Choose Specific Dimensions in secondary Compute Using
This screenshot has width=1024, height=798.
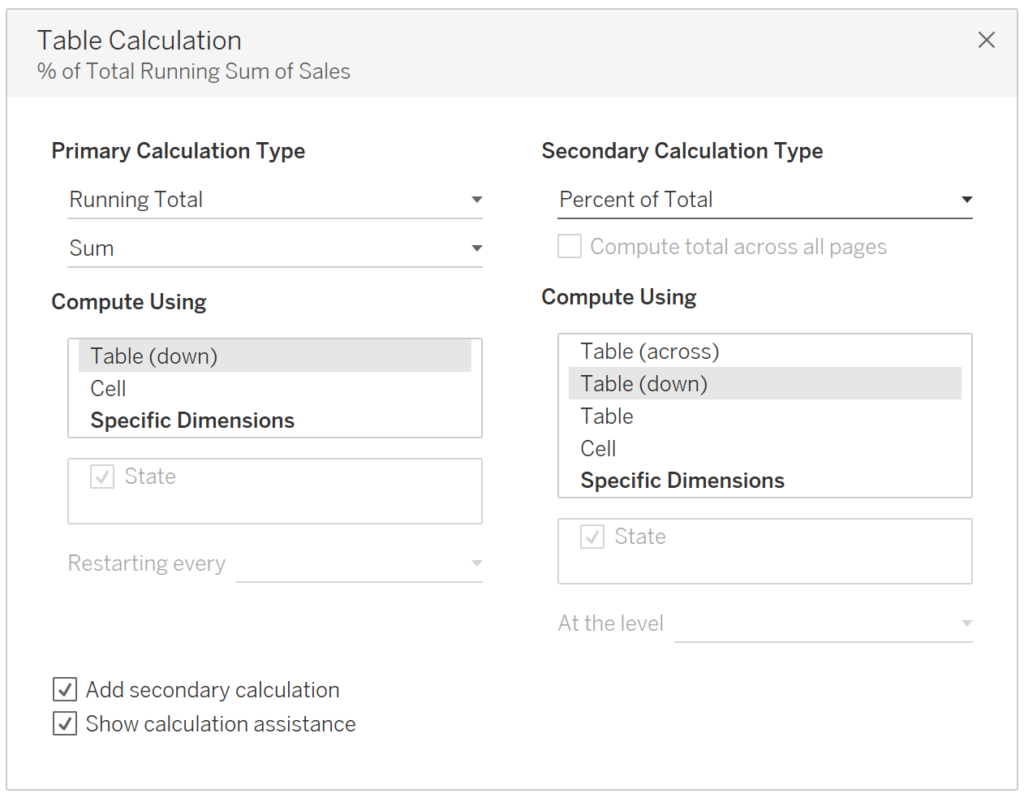[682, 480]
